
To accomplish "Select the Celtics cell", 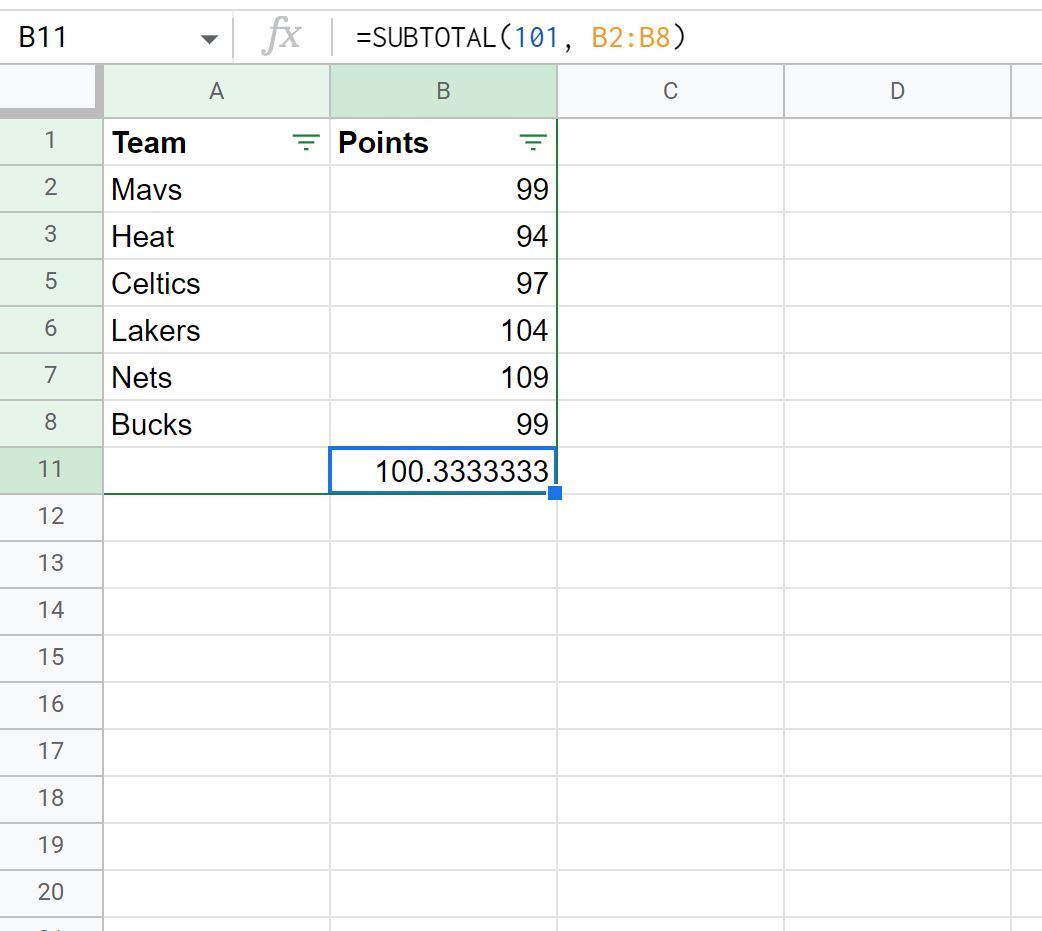I will coord(217,282).
